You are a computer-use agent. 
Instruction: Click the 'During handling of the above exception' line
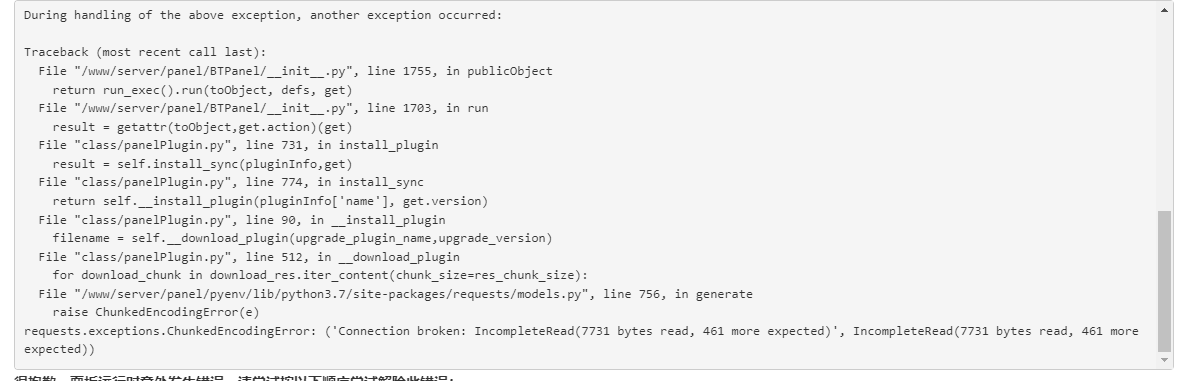(263, 15)
